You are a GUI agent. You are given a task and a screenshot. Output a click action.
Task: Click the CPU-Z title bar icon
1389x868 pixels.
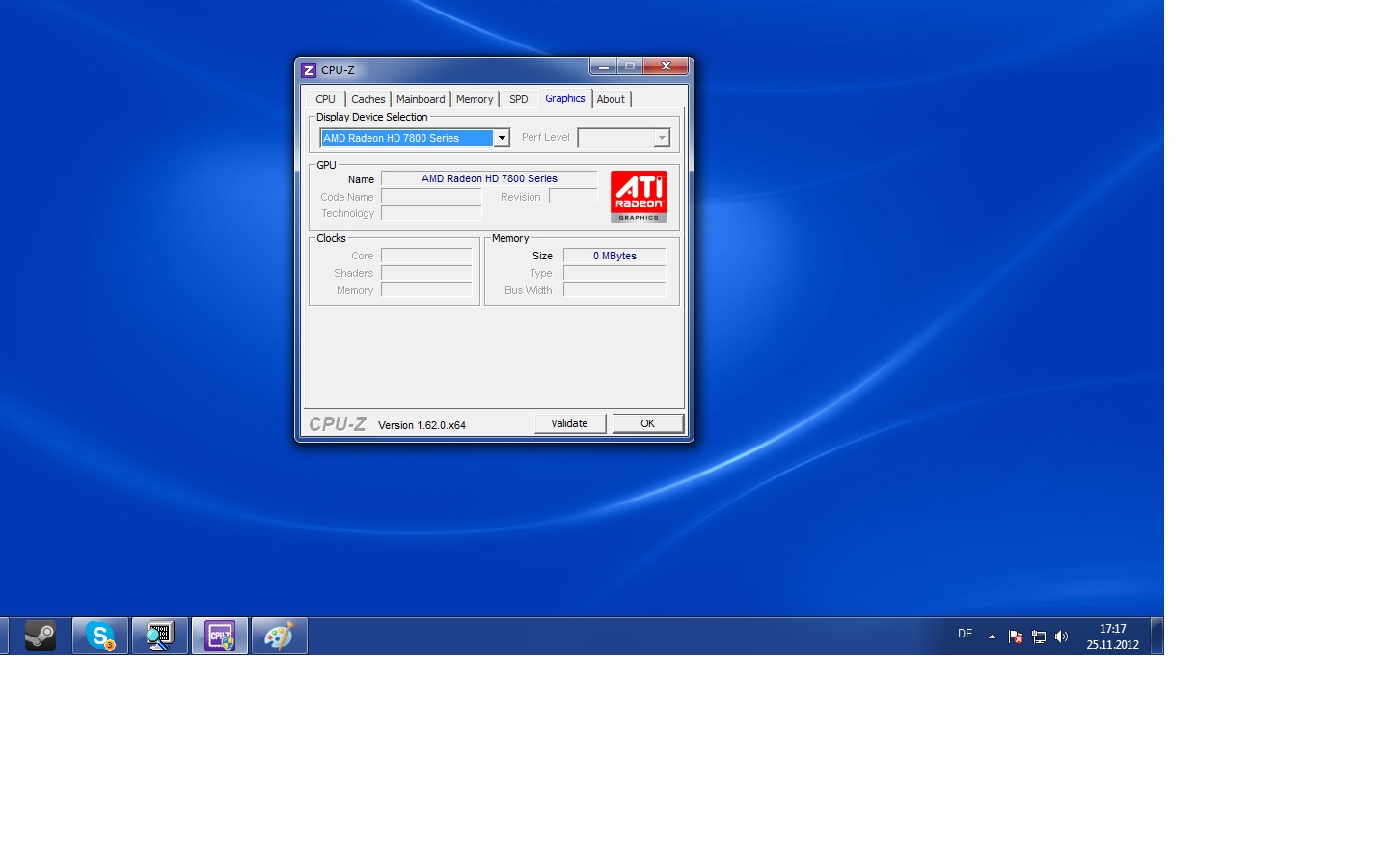309,70
